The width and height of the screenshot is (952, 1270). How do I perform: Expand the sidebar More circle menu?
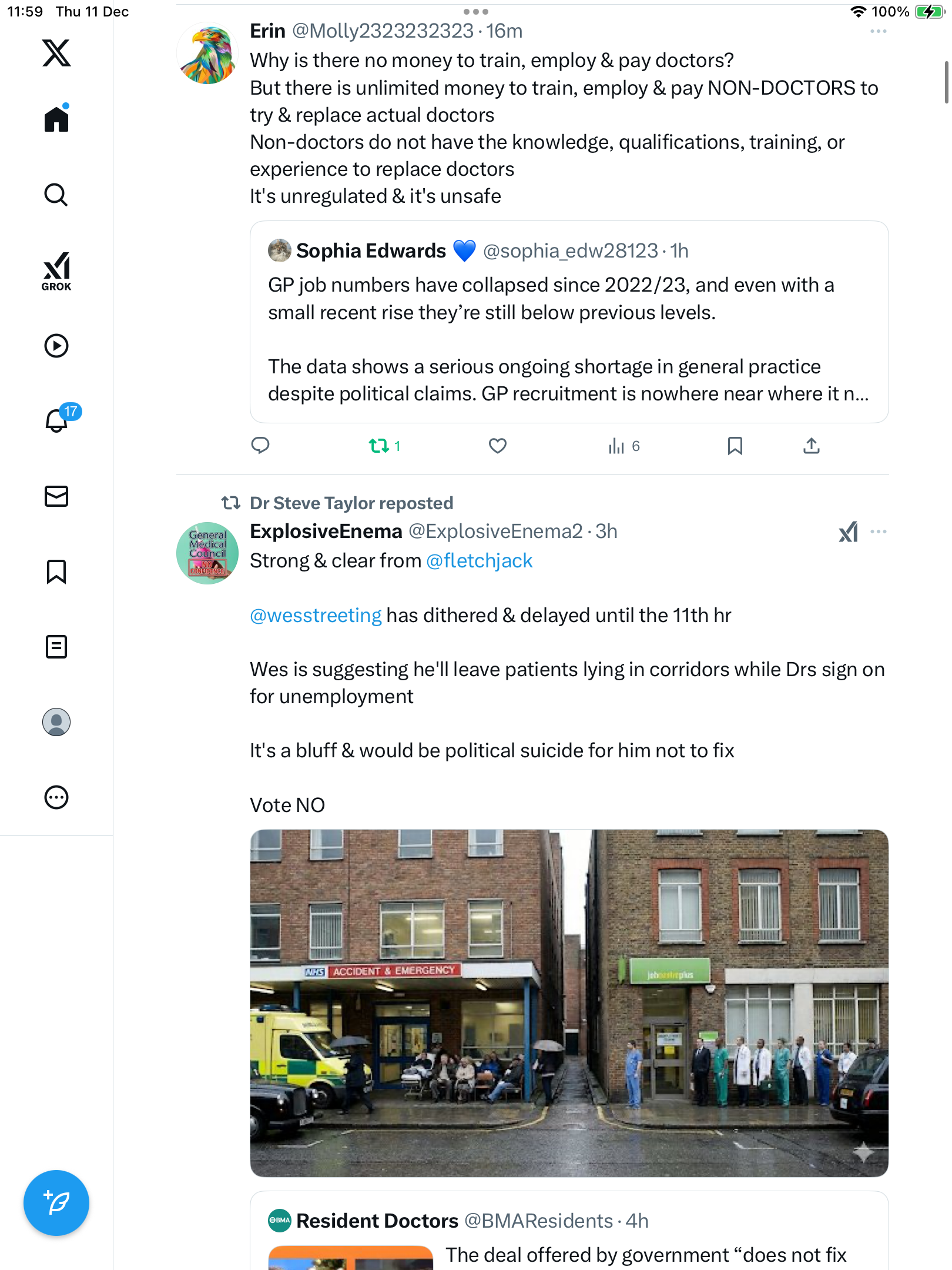56,797
